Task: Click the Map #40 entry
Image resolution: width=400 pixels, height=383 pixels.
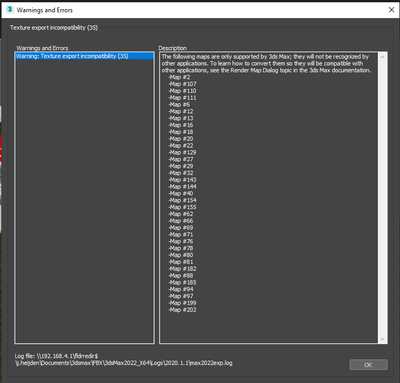Action: click(181, 193)
